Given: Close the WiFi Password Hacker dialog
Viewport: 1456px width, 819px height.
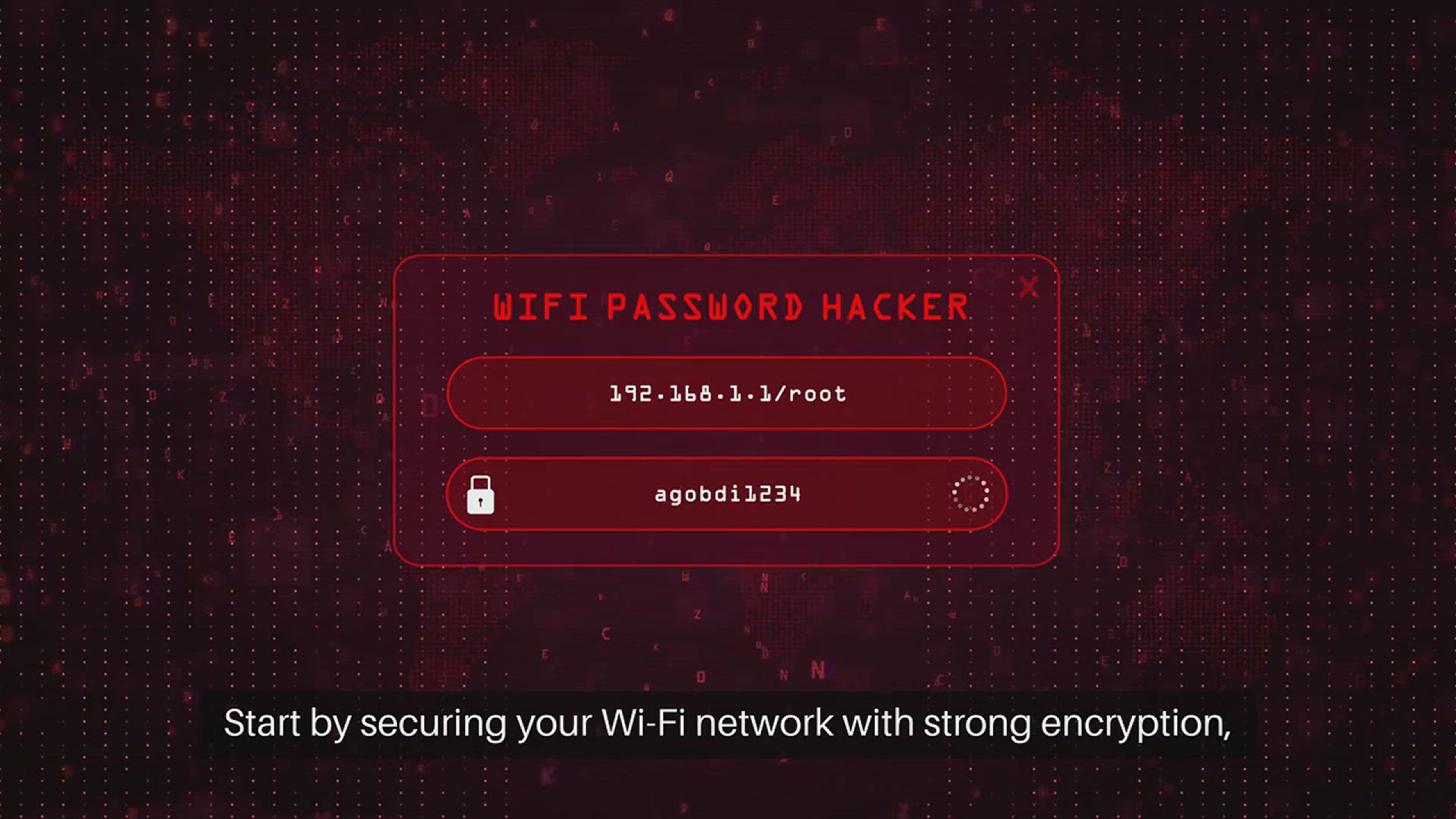Looking at the screenshot, I should coord(1028,287).
